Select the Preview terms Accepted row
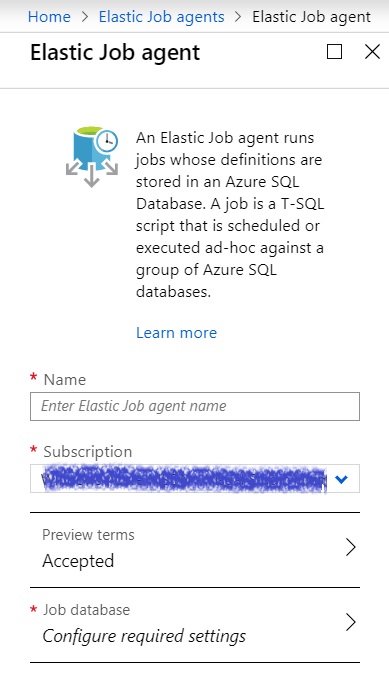The width and height of the screenshot is (389, 681). pyautogui.click(x=195, y=550)
